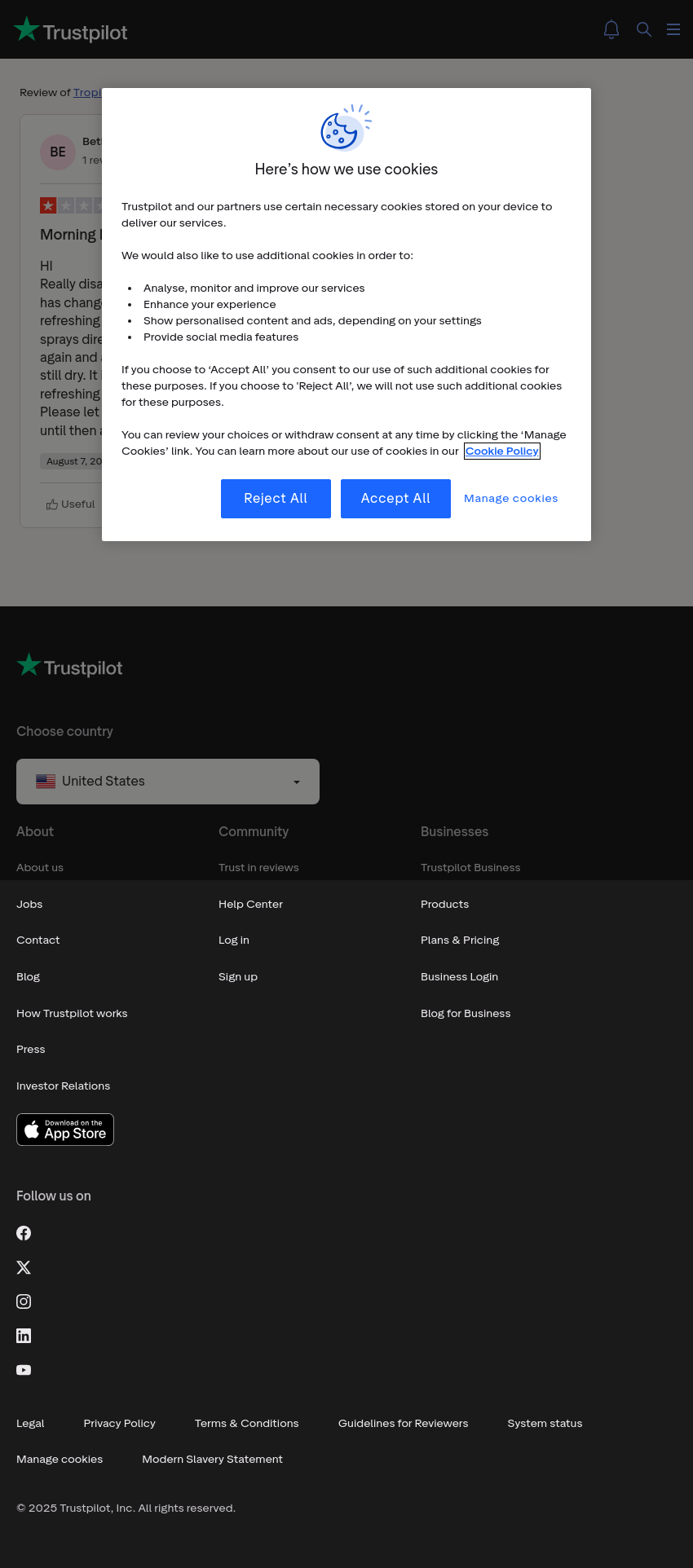
Task: Open the LinkedIn social icon
Action: point(24,1336)
